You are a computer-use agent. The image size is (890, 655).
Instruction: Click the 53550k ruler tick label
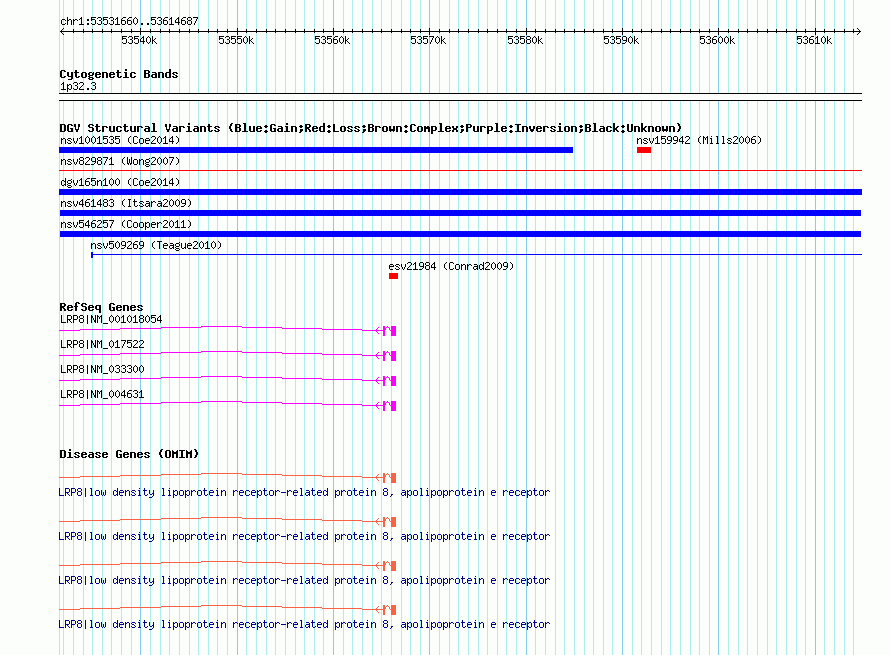[x=236, y=41]
